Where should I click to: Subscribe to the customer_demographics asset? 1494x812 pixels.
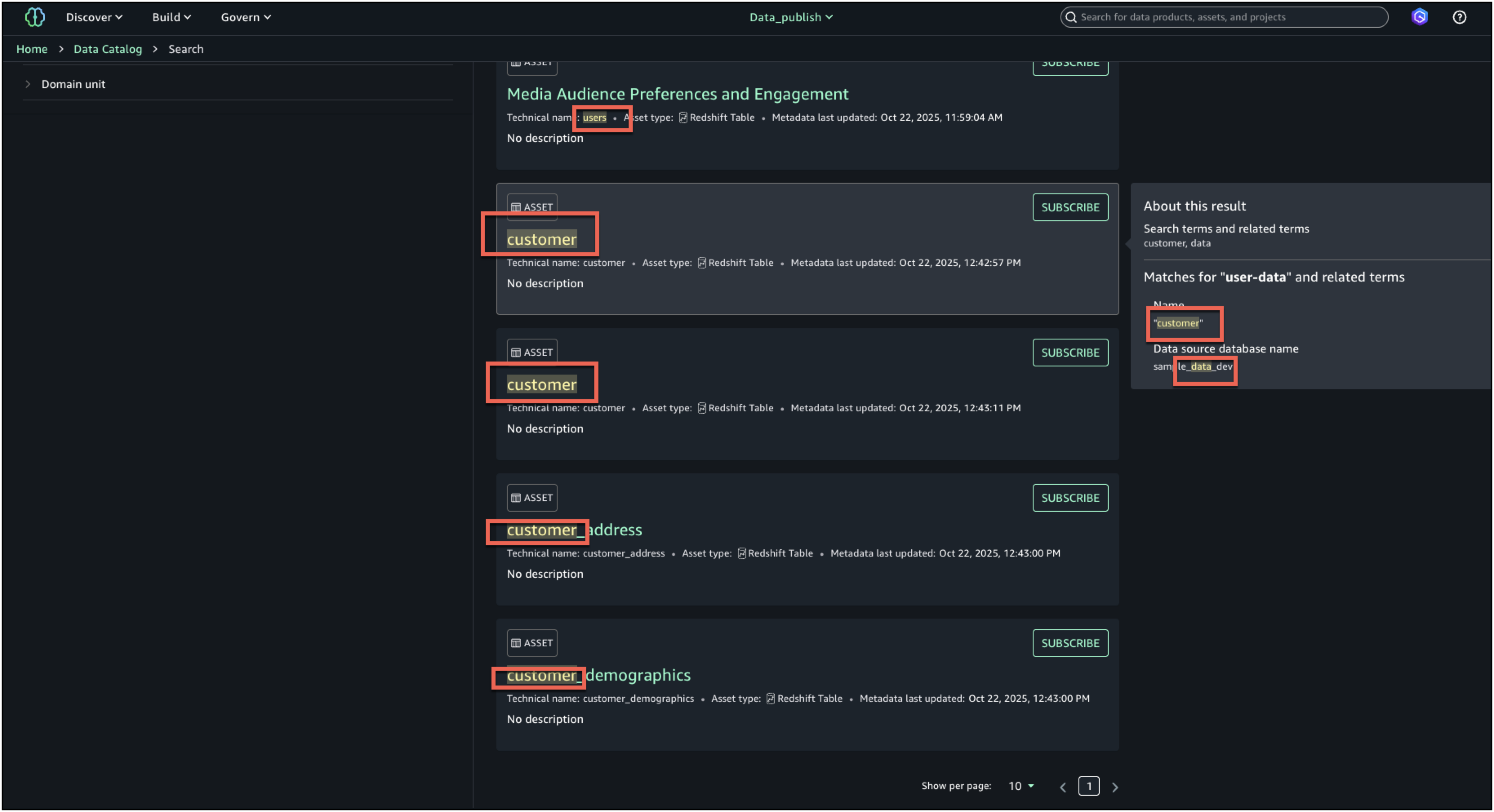coord(1069,643)
